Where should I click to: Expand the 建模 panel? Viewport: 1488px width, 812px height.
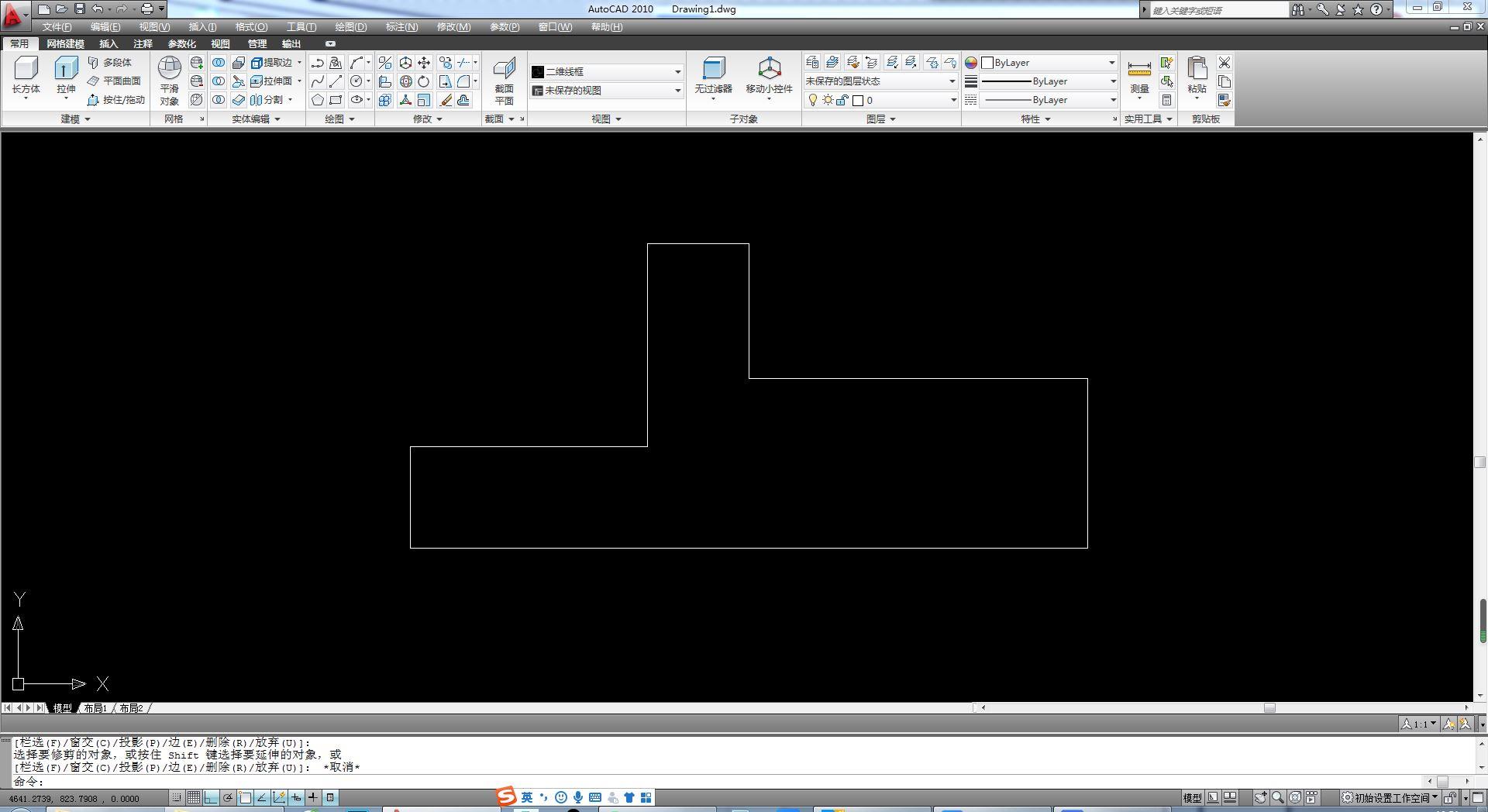click(75, 119)
